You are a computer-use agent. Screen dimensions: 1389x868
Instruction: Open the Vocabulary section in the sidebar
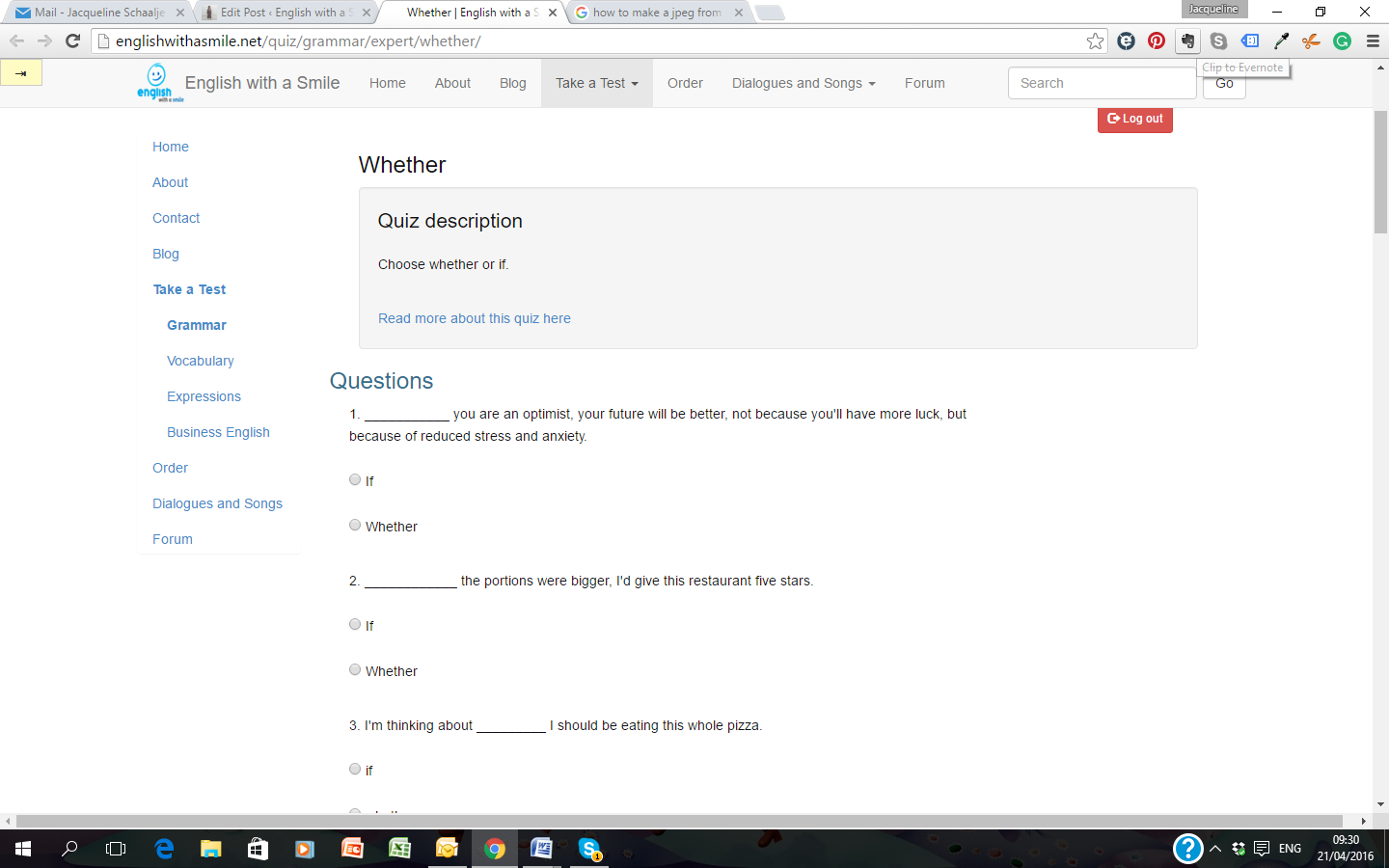200,361
